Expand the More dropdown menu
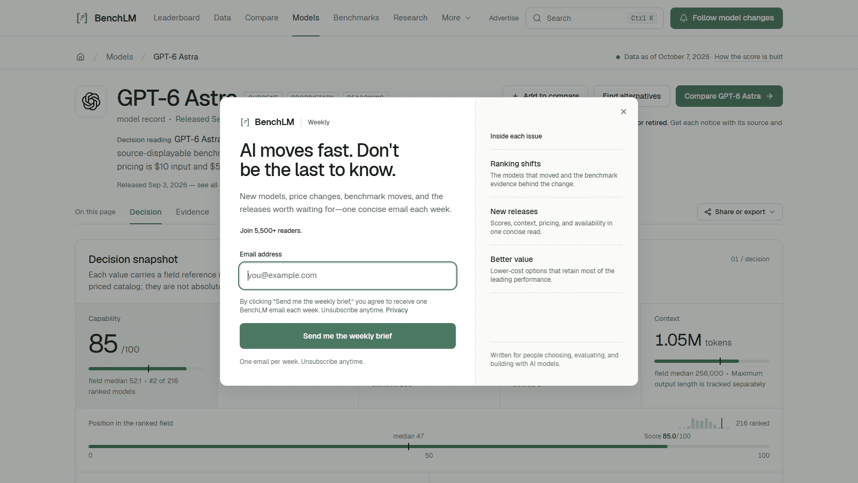The height and width of the screenshot is (483, 858). point(456,18)
